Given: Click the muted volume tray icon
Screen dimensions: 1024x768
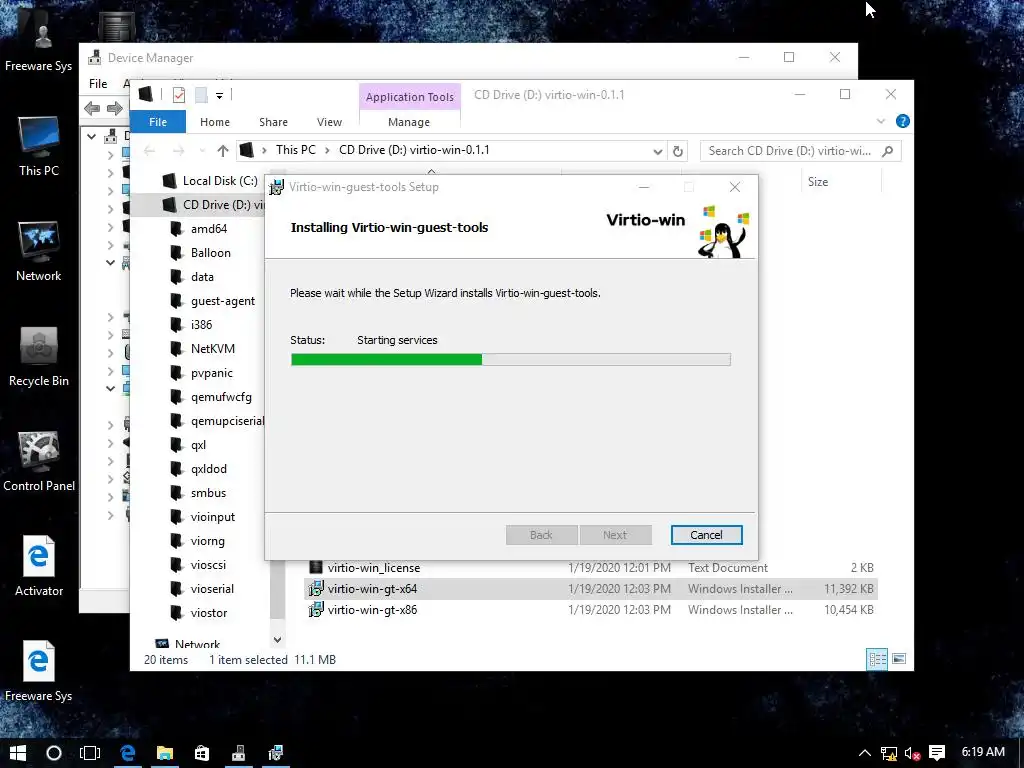Looking at the screenshot, I should point(912,753).
